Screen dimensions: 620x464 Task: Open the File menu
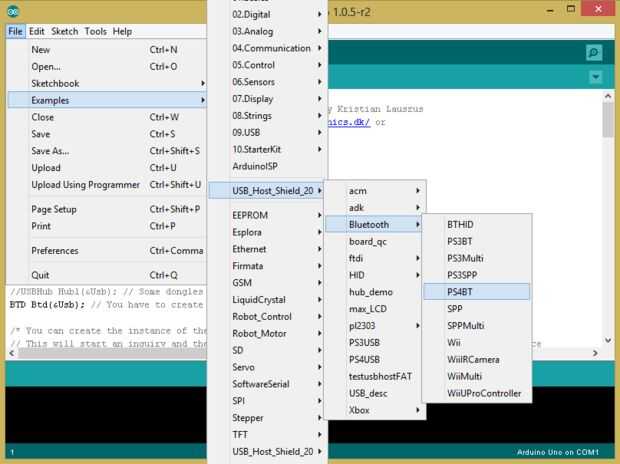click(x=15, y=31)
